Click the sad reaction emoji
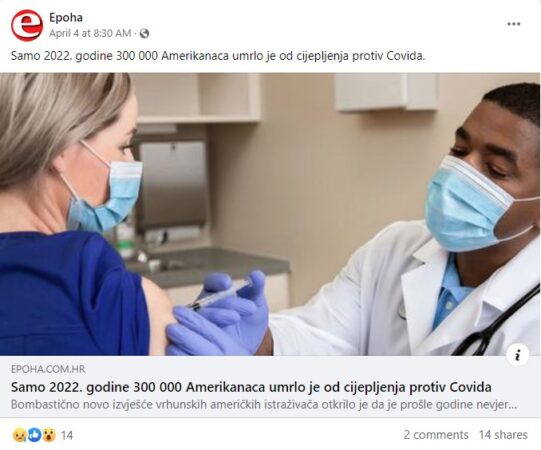Image resolution: width=541 pixels, height=450 pixels. pos(19,435)
